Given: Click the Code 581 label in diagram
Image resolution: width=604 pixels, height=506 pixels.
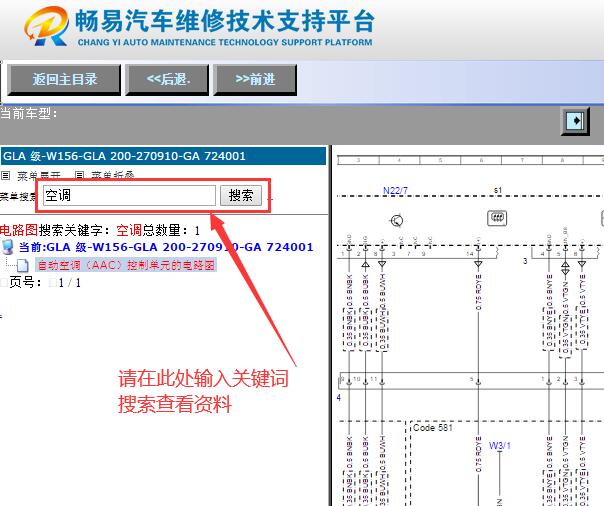Looking at the screenshot, I should [433, 427].
